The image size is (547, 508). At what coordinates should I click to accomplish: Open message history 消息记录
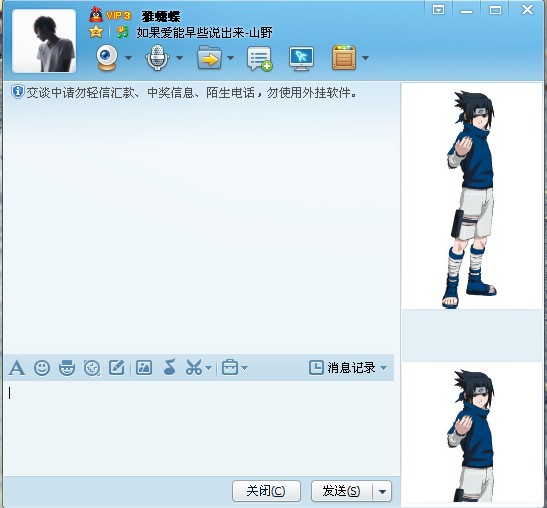342,368
